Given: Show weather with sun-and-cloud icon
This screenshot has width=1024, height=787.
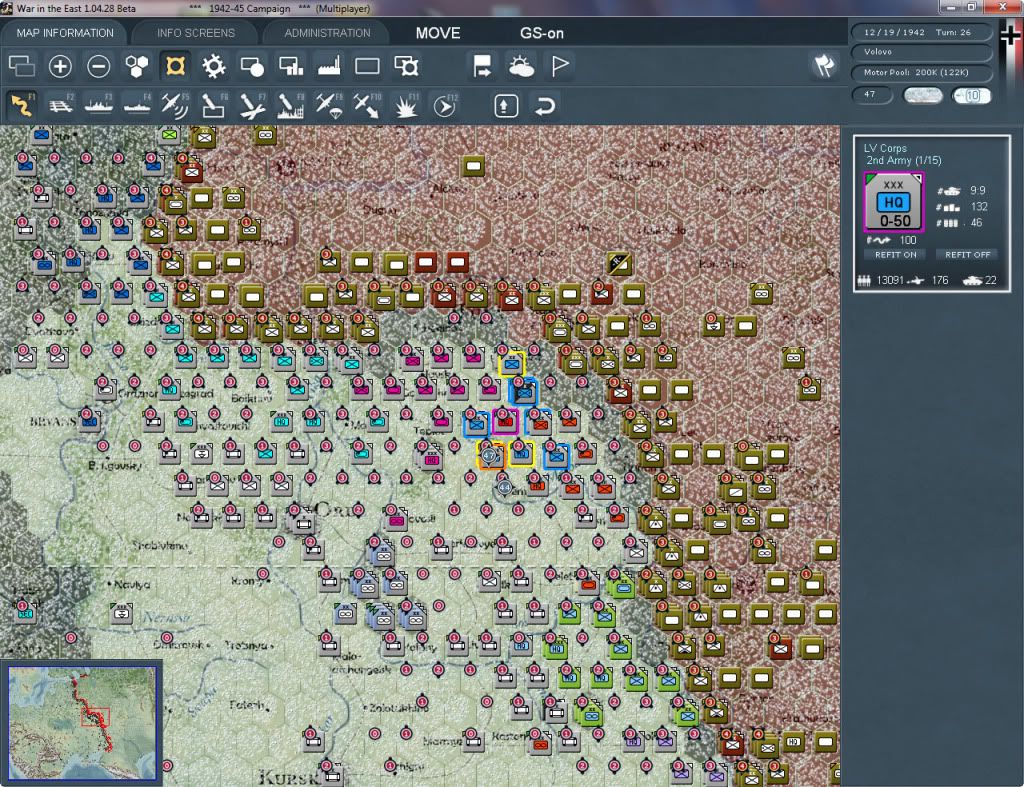Looking at the screenshot, I should click(521, 66).
